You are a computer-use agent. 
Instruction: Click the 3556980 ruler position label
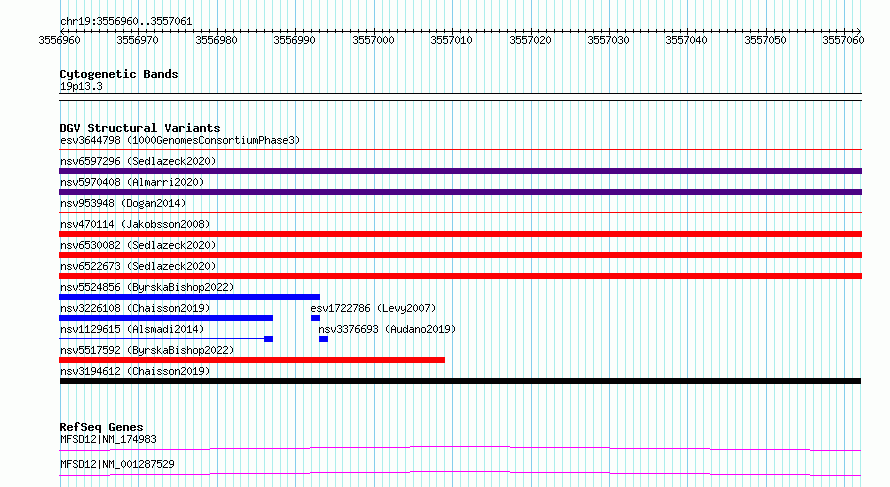[216, 40]
